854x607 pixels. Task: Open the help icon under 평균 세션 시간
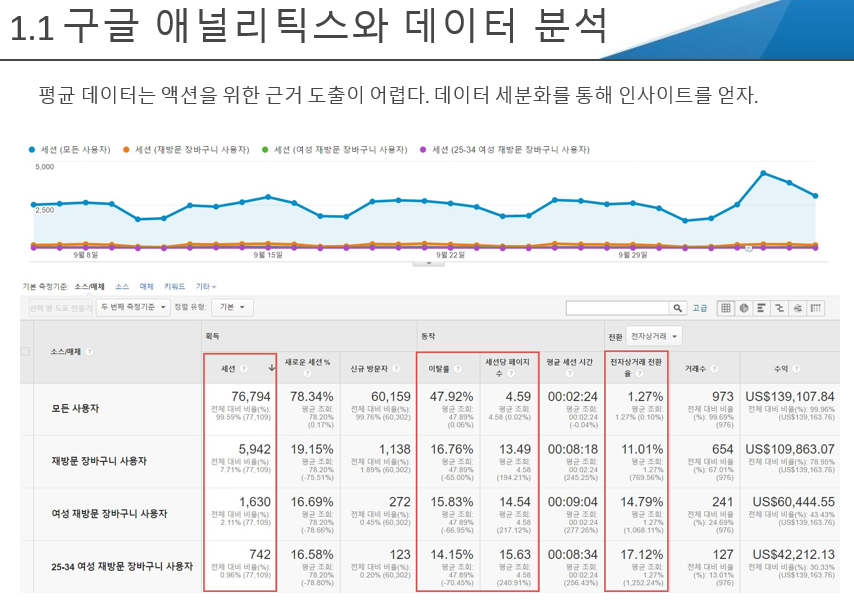(569, 373)
